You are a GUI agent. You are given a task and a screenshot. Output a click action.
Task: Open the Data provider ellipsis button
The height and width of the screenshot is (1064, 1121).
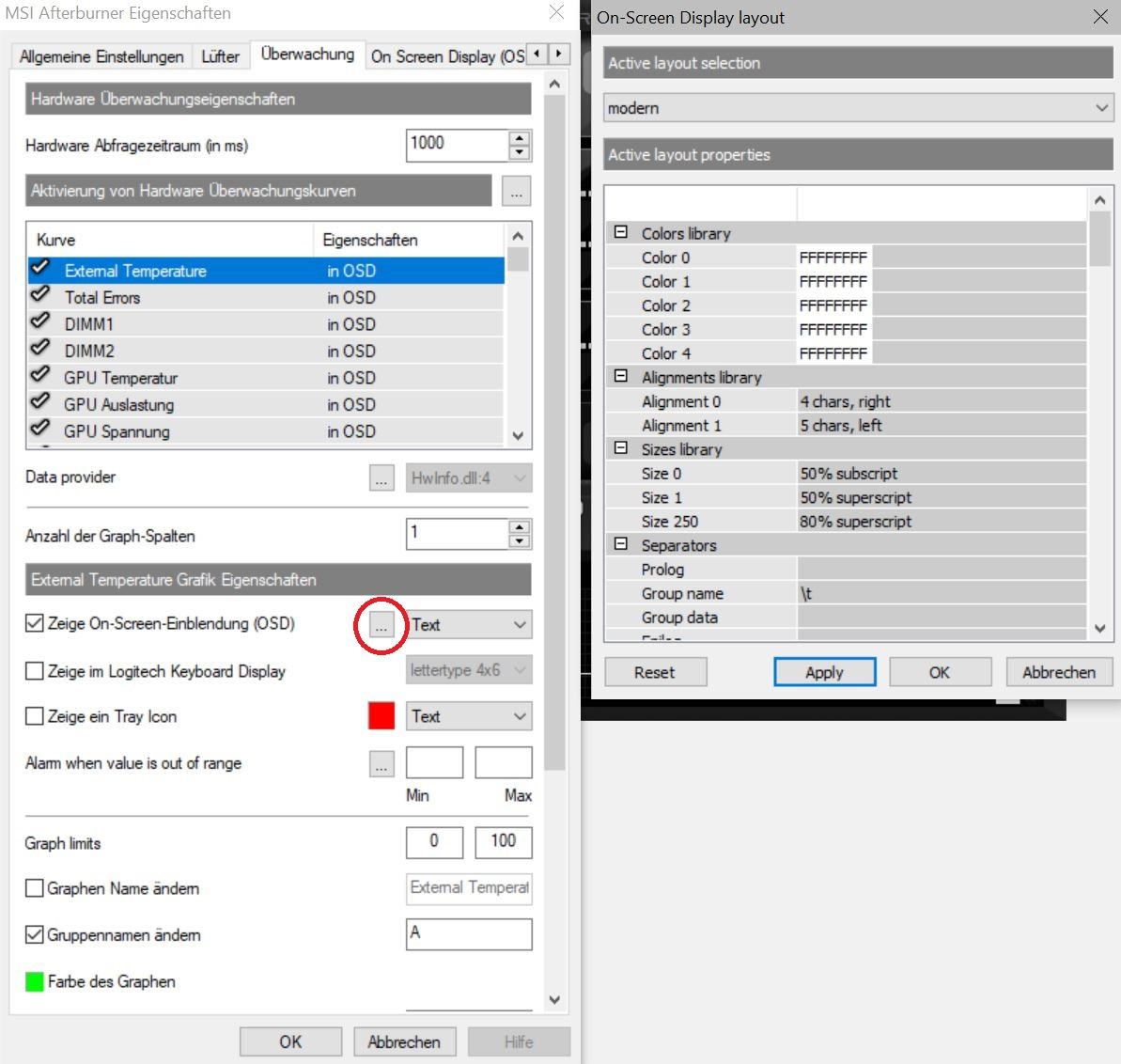(381, 478)
